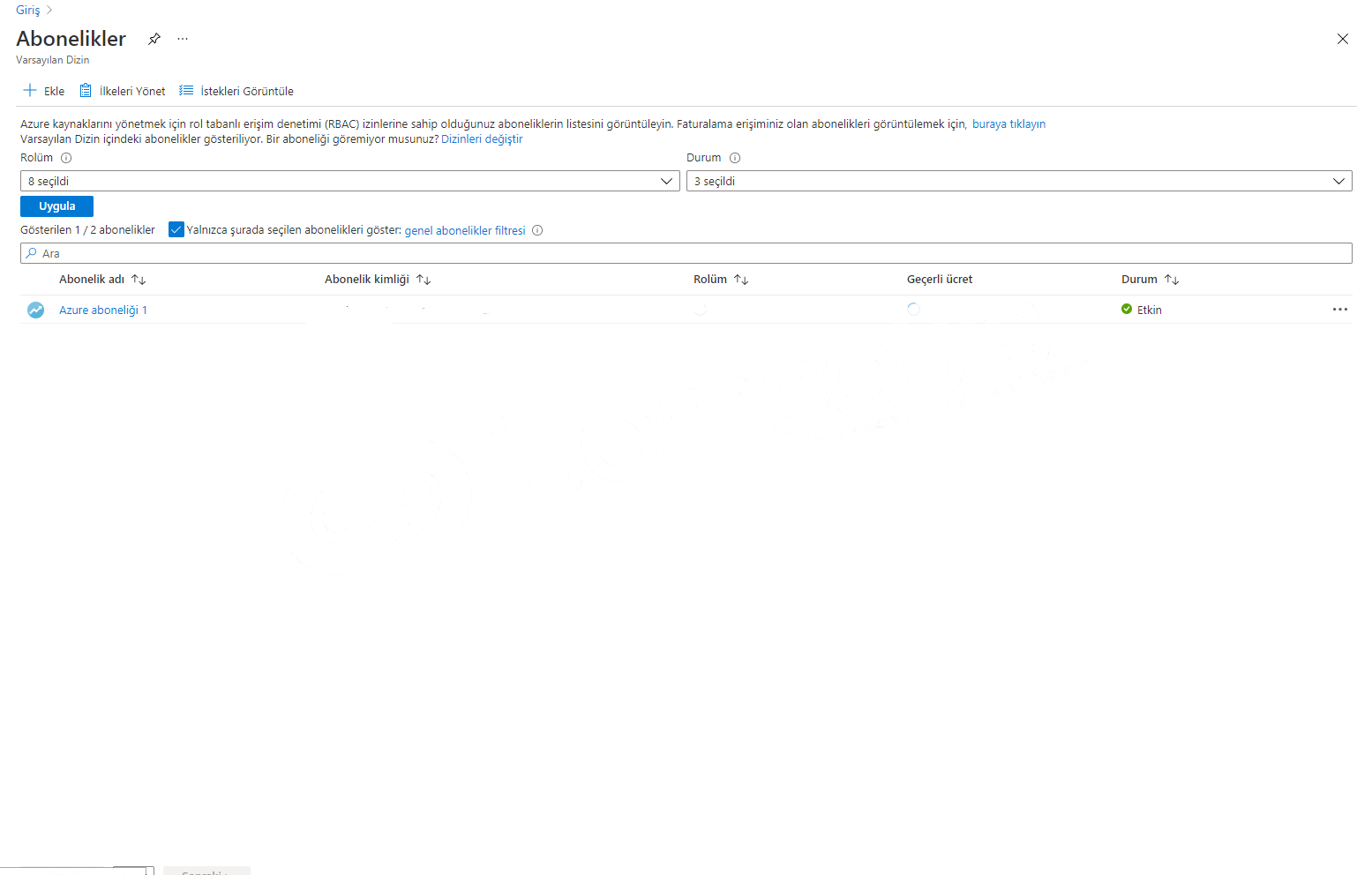Click the Azure aboneliği 1 subscription icon
The height and width of the screenshot is (875, 1372).
point(36,310)
